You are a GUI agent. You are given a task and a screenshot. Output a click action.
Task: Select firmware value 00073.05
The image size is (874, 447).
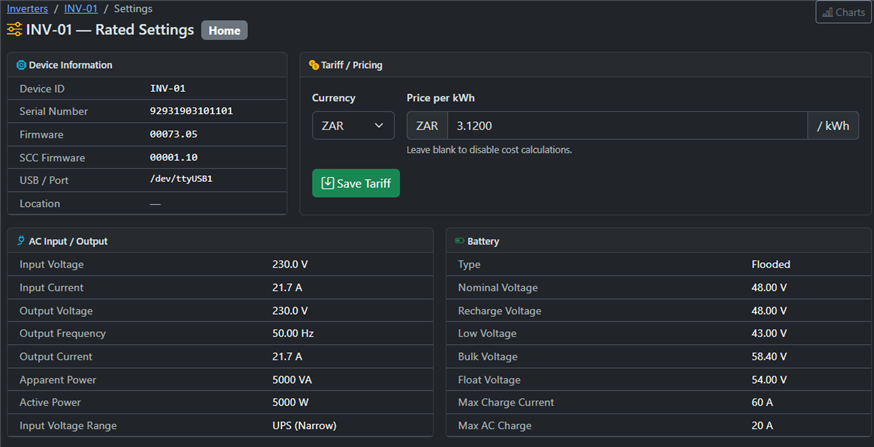pyautogui.click(x=173, y=134)
